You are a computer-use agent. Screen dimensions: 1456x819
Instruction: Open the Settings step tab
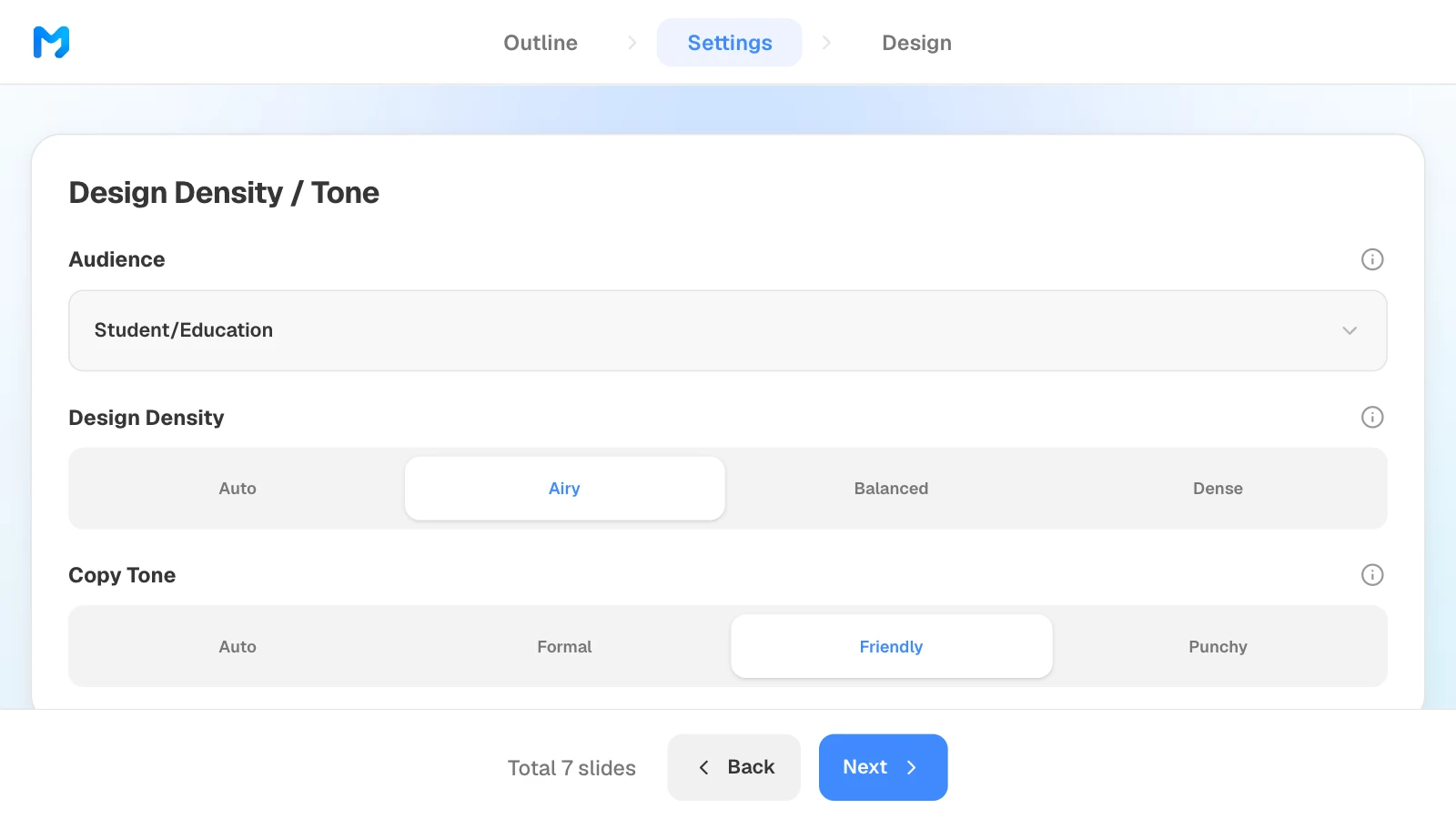730,43
